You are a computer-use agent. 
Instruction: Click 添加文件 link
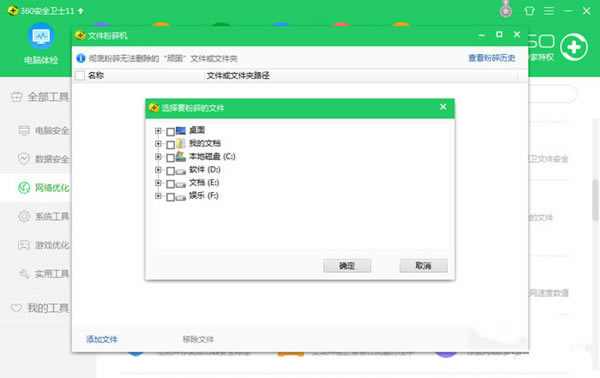tap(102, 339)
